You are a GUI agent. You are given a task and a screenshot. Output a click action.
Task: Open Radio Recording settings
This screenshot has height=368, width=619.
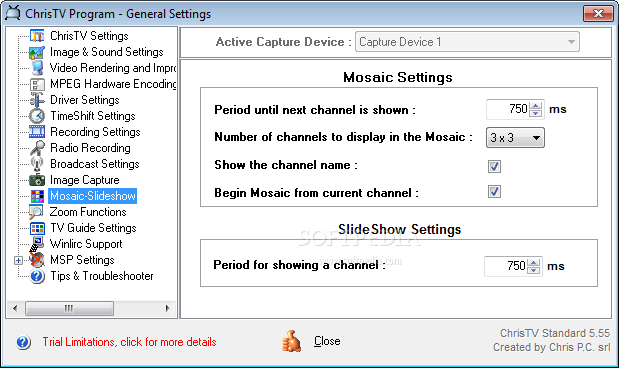tap(90, 148)
